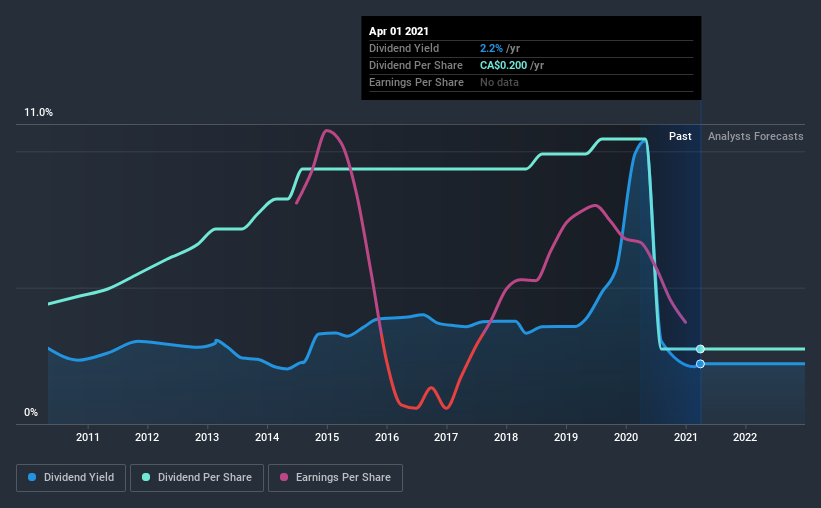Click the 2.2% dividend yield tooltip value
This screenshot has height=508, width=821.
491,48
